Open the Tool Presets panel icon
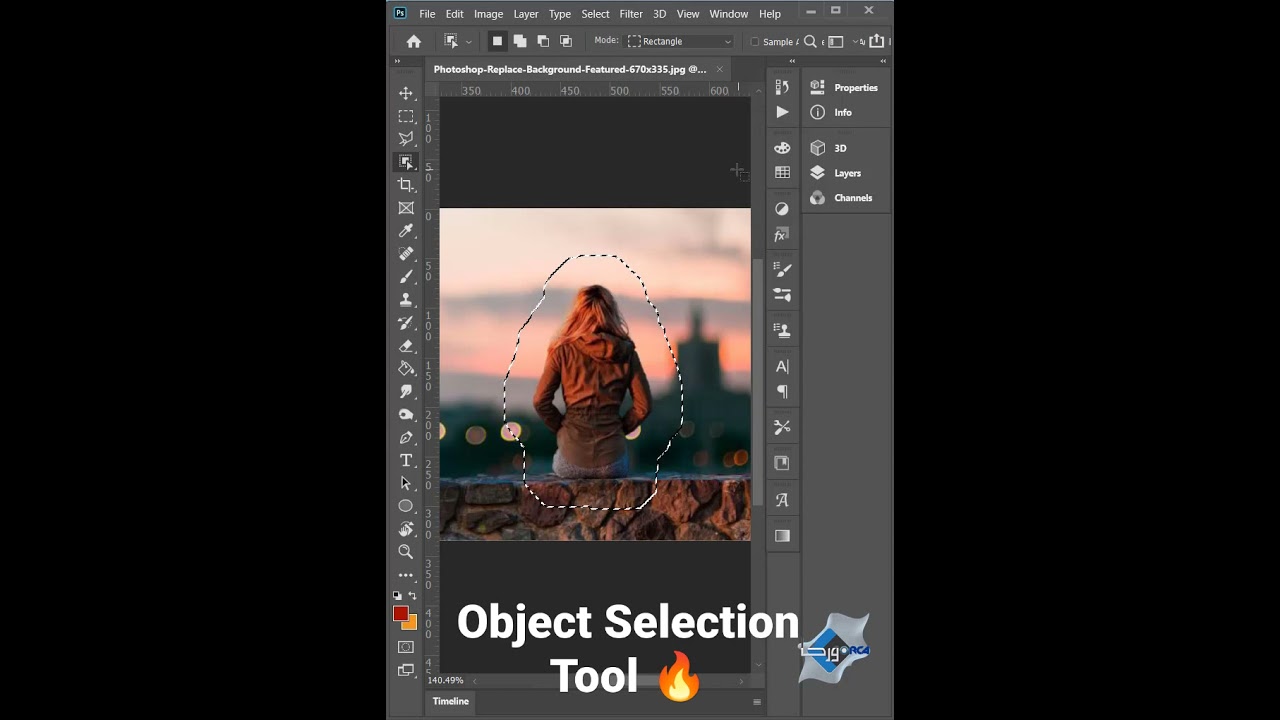Screen dimensions: 1280x720 [782, 427]
